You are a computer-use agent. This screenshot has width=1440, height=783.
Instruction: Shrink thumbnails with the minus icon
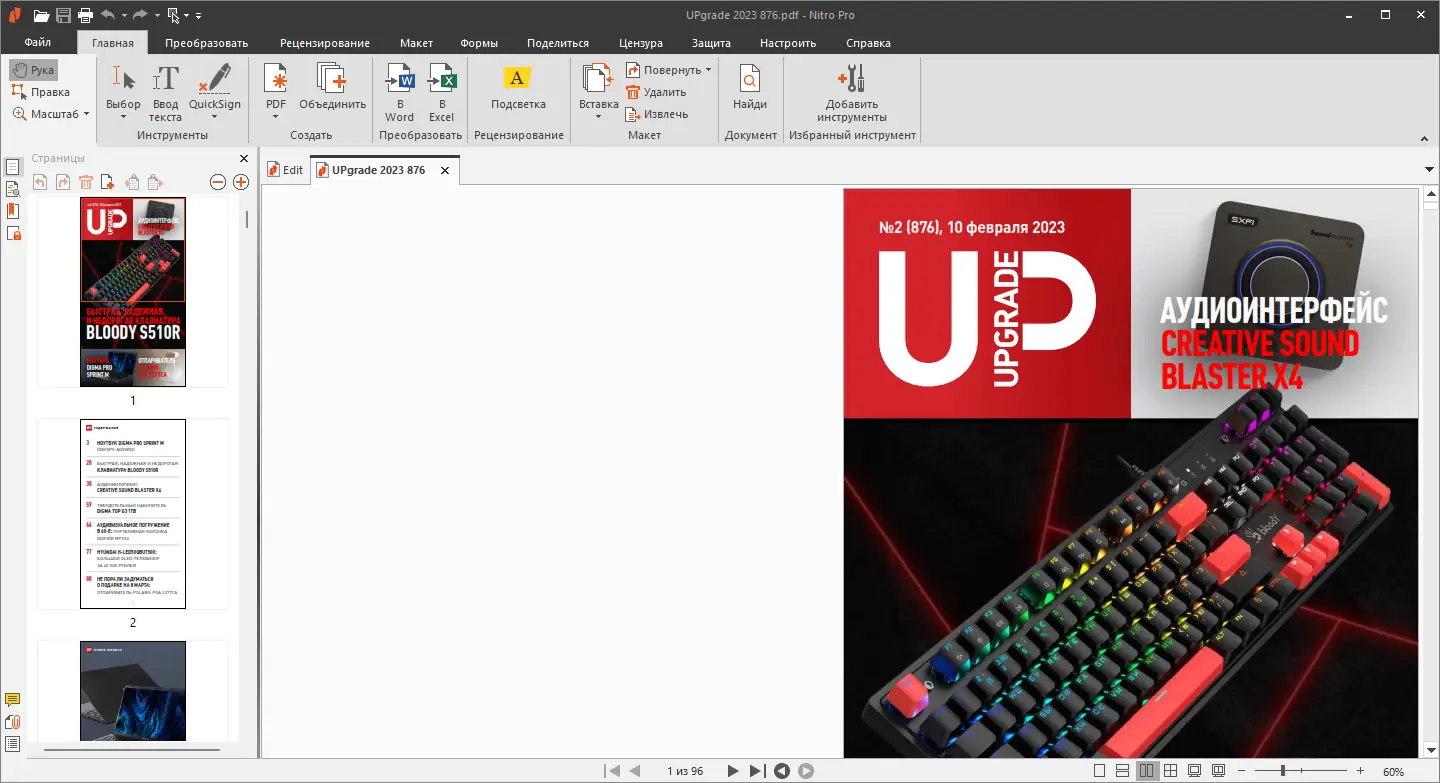pos(218,182)
